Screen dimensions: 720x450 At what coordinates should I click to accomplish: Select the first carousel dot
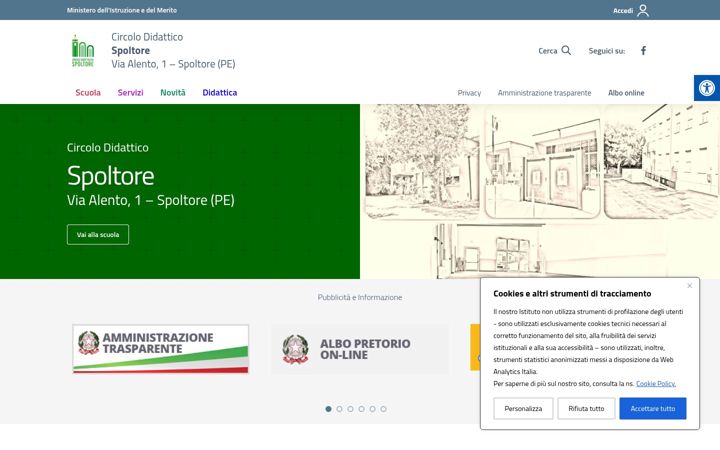coord(328,409)
